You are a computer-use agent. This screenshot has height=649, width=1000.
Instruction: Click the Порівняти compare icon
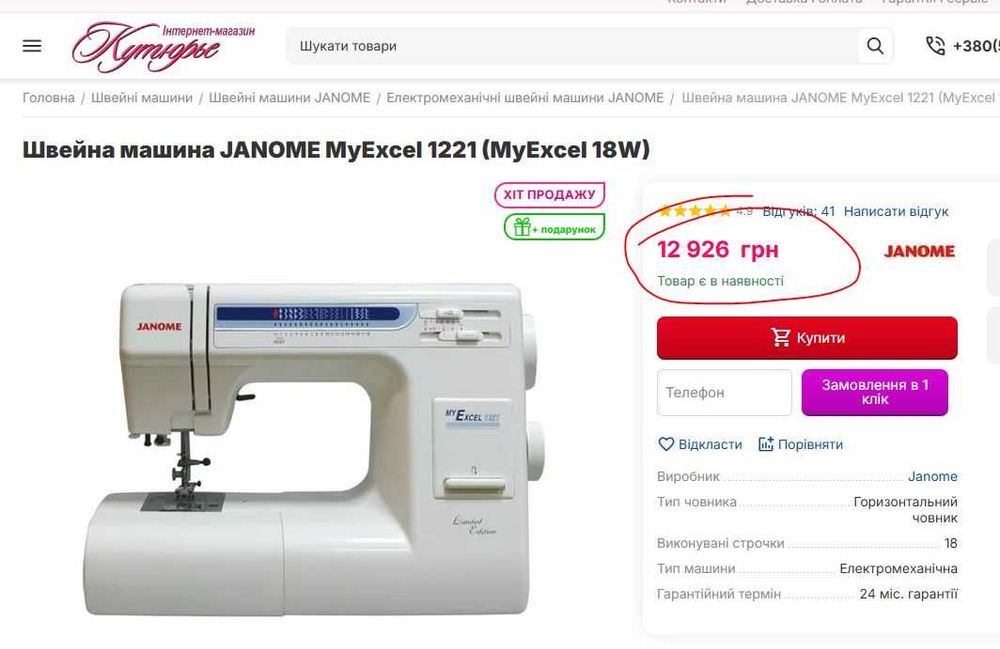pos(765,444)
